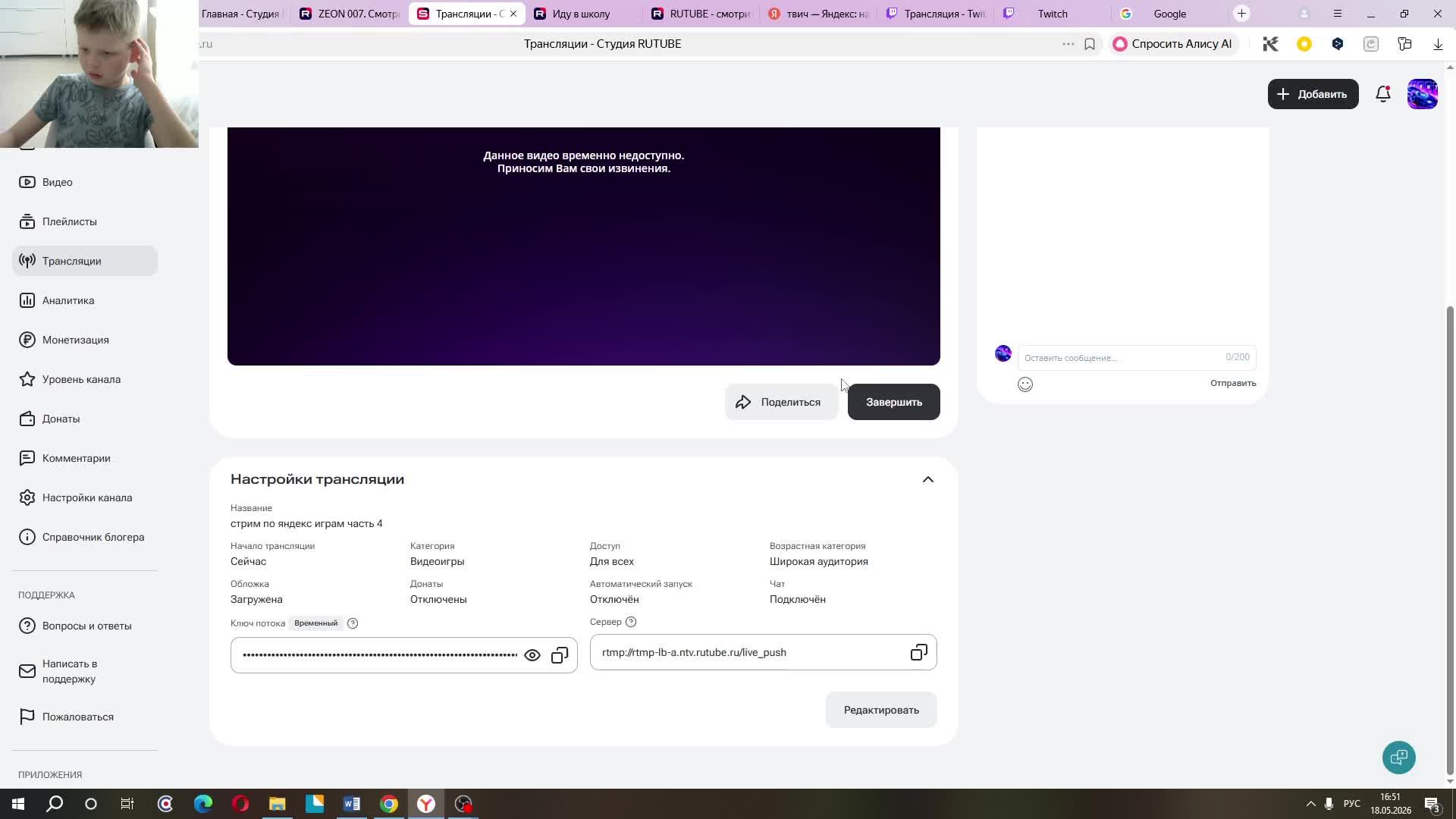Image resolution: width=1456 pixels, height=819 pixels.
Task: Open the emoji picker in chat
Action: (x=1025, y=384)
